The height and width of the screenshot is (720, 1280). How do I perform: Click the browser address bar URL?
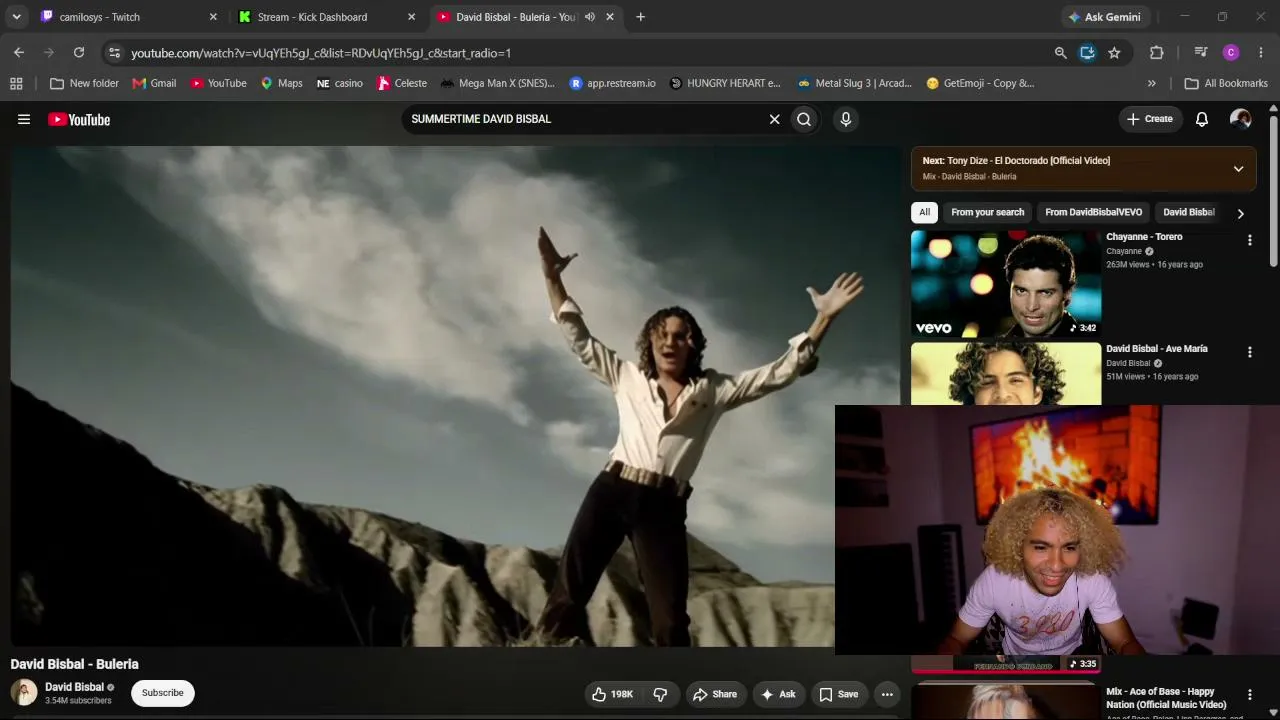pyautogui.click(x=321, y=53)
